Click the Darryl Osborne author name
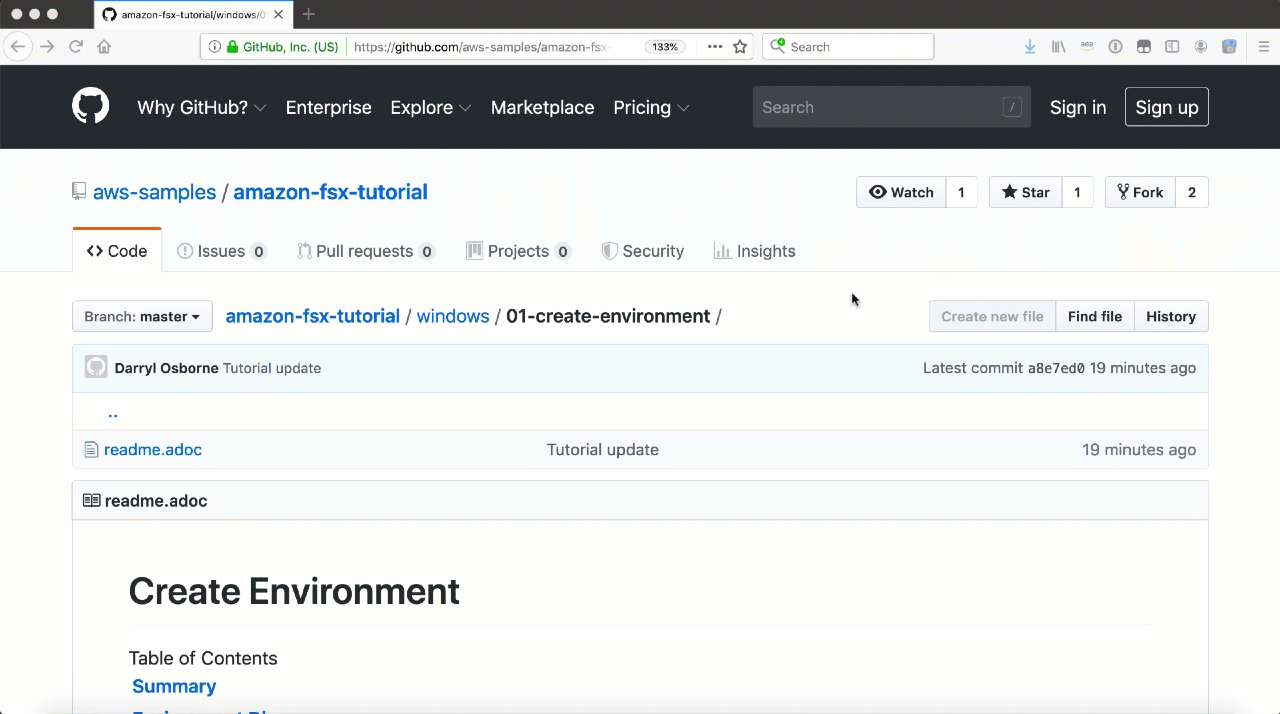The width and height of the screenshot is (1280, 714). click(167, 368)
